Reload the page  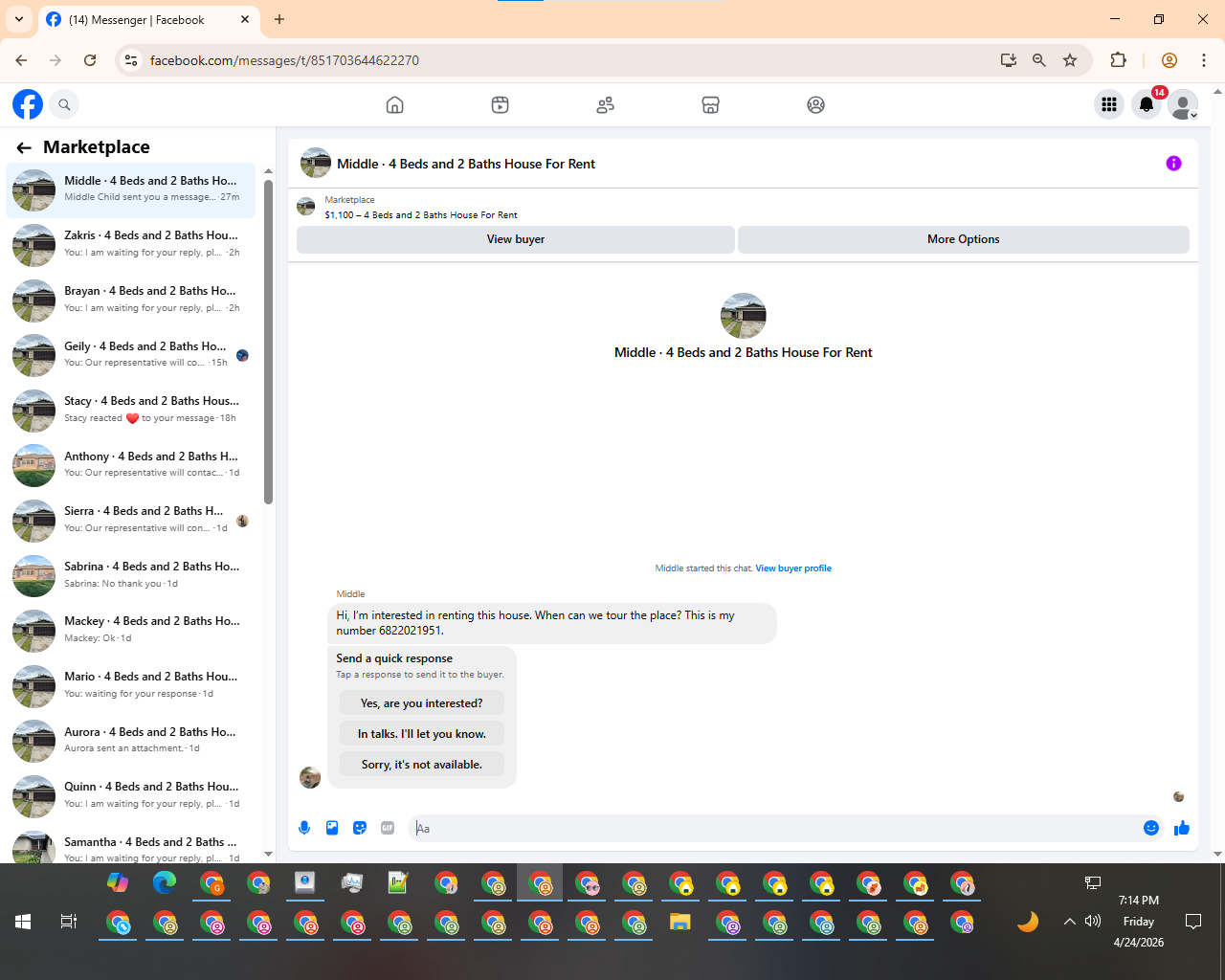90,60
